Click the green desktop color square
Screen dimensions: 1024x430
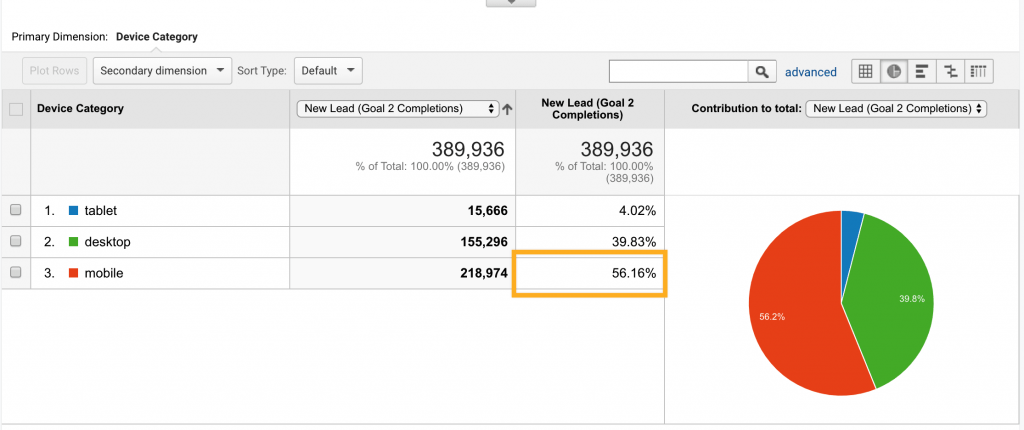73,242
